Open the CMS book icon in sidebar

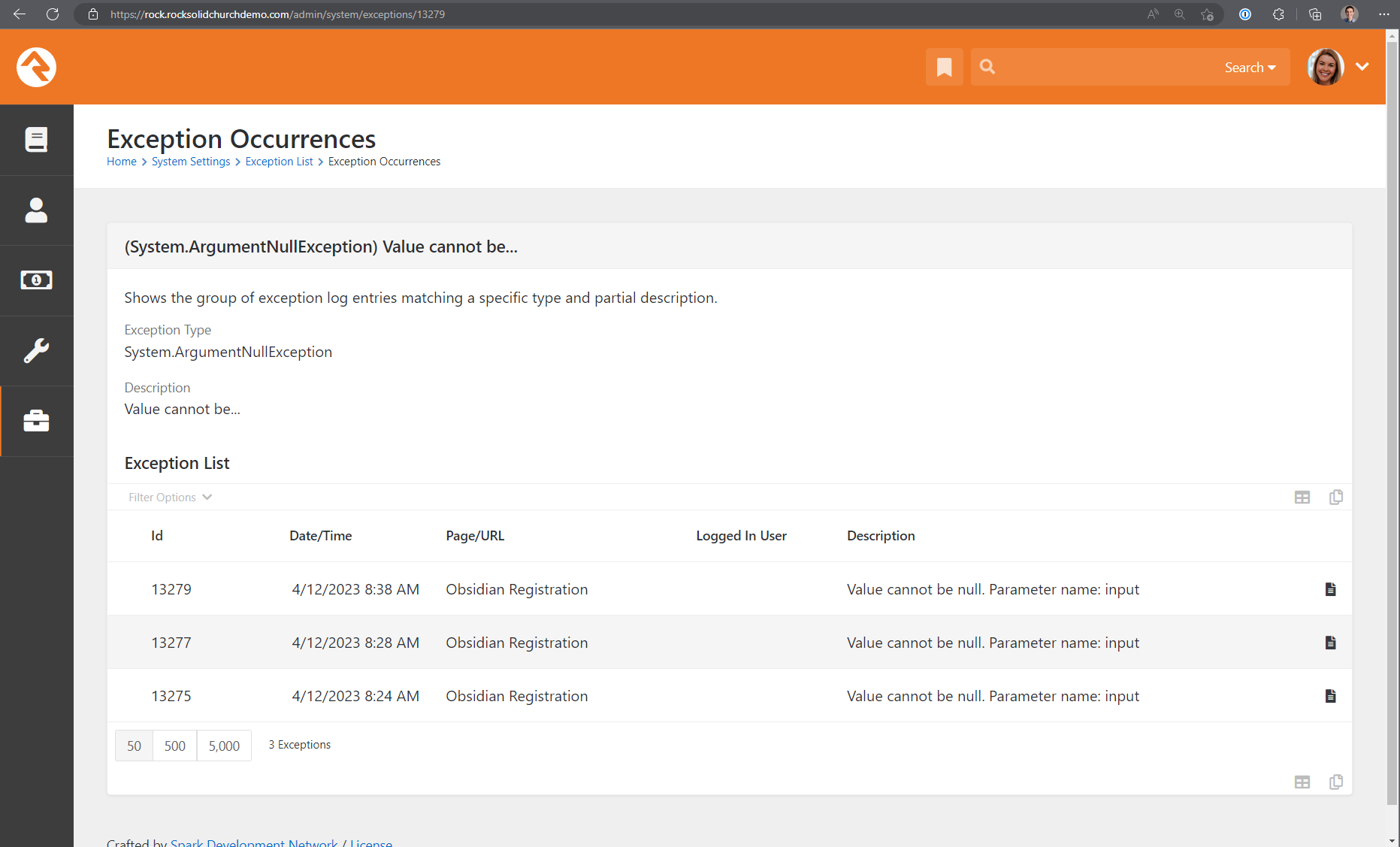pyautogui.click(x=37, y=139)
